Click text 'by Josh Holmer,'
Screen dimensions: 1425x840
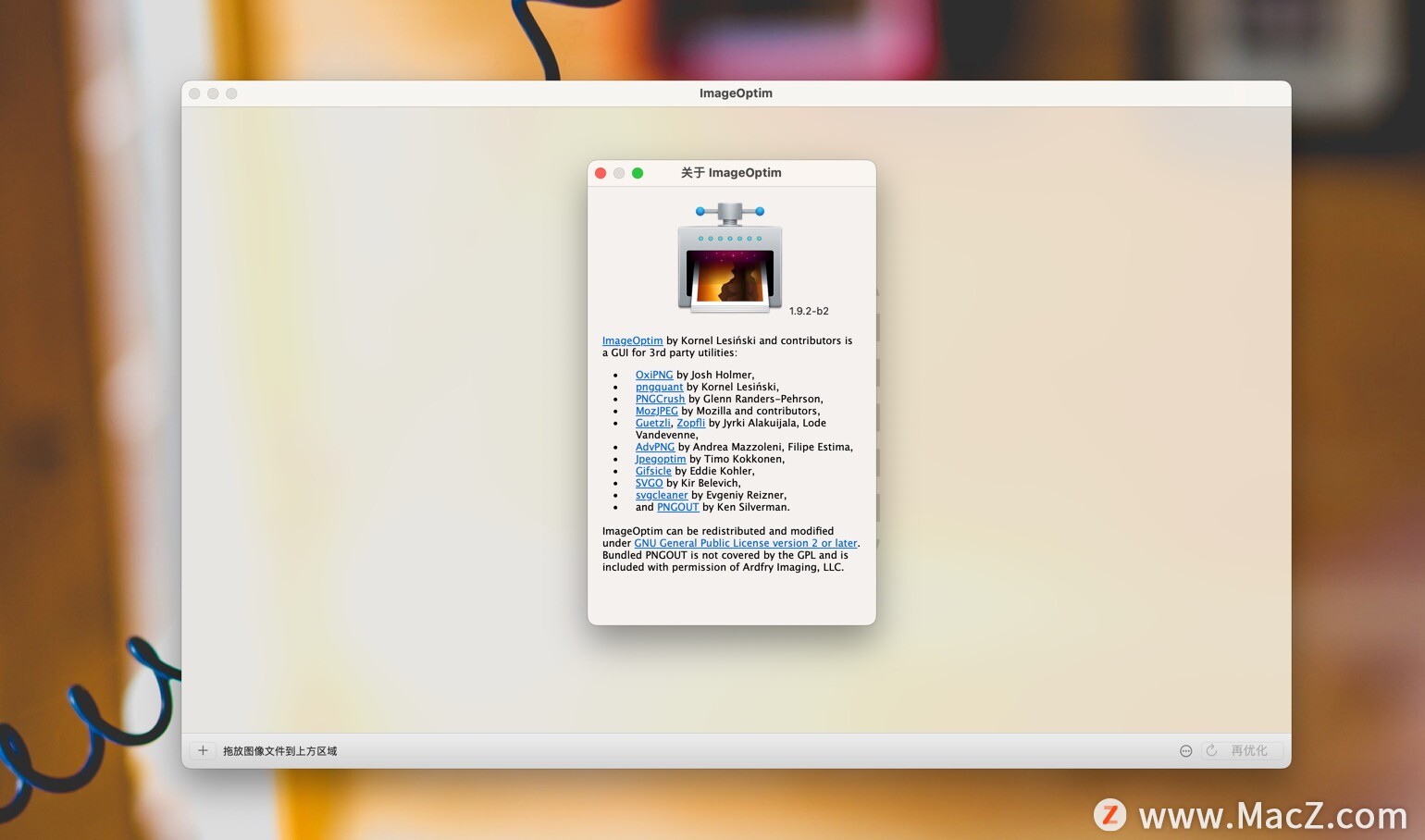[x=715, y=375]
